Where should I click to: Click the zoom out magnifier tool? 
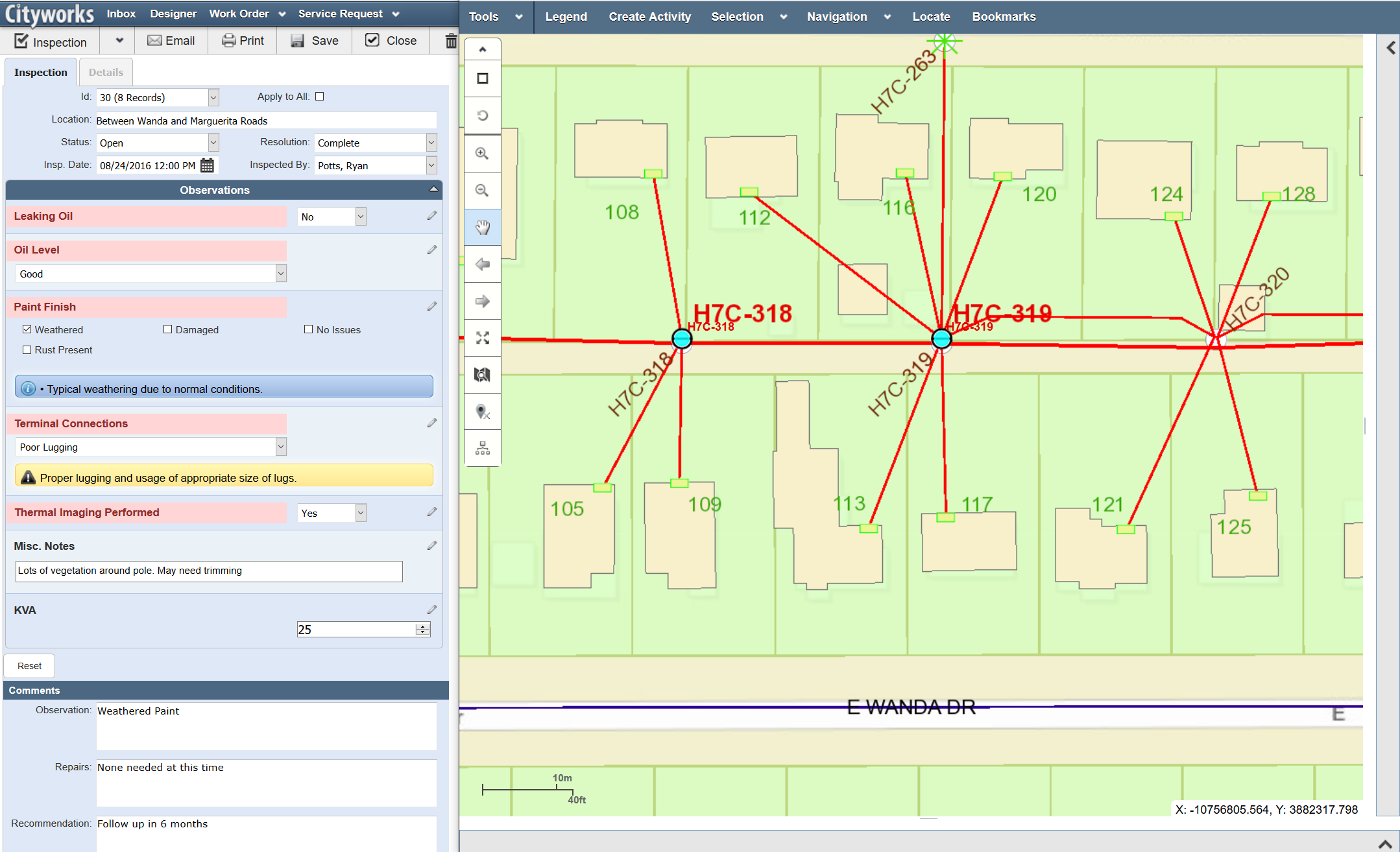[482, 191]
